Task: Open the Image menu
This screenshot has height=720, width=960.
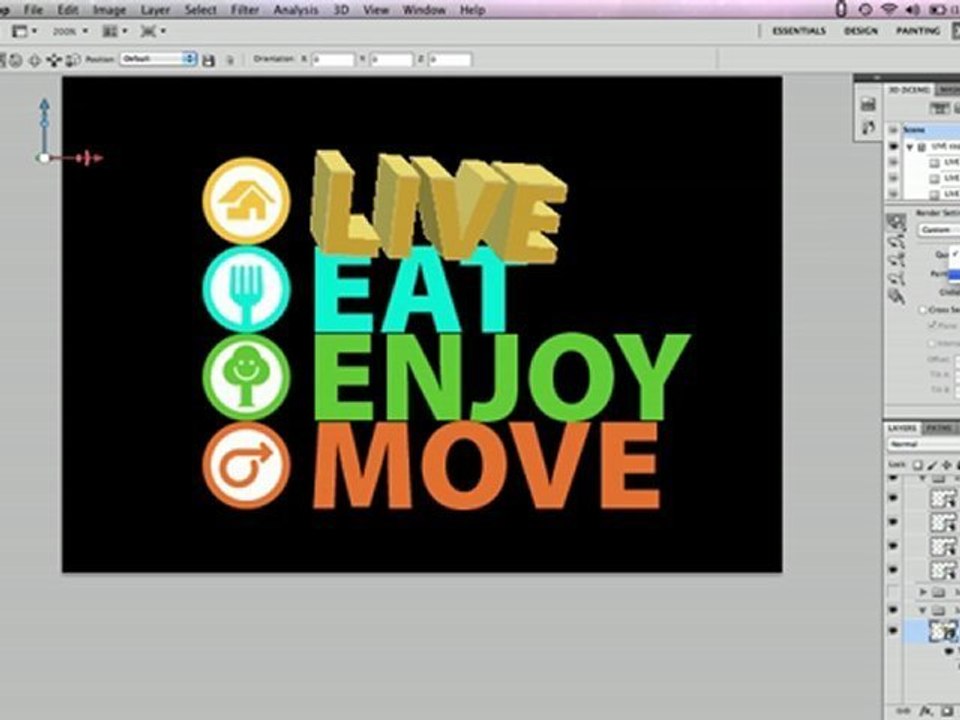Action: (109, 10)
